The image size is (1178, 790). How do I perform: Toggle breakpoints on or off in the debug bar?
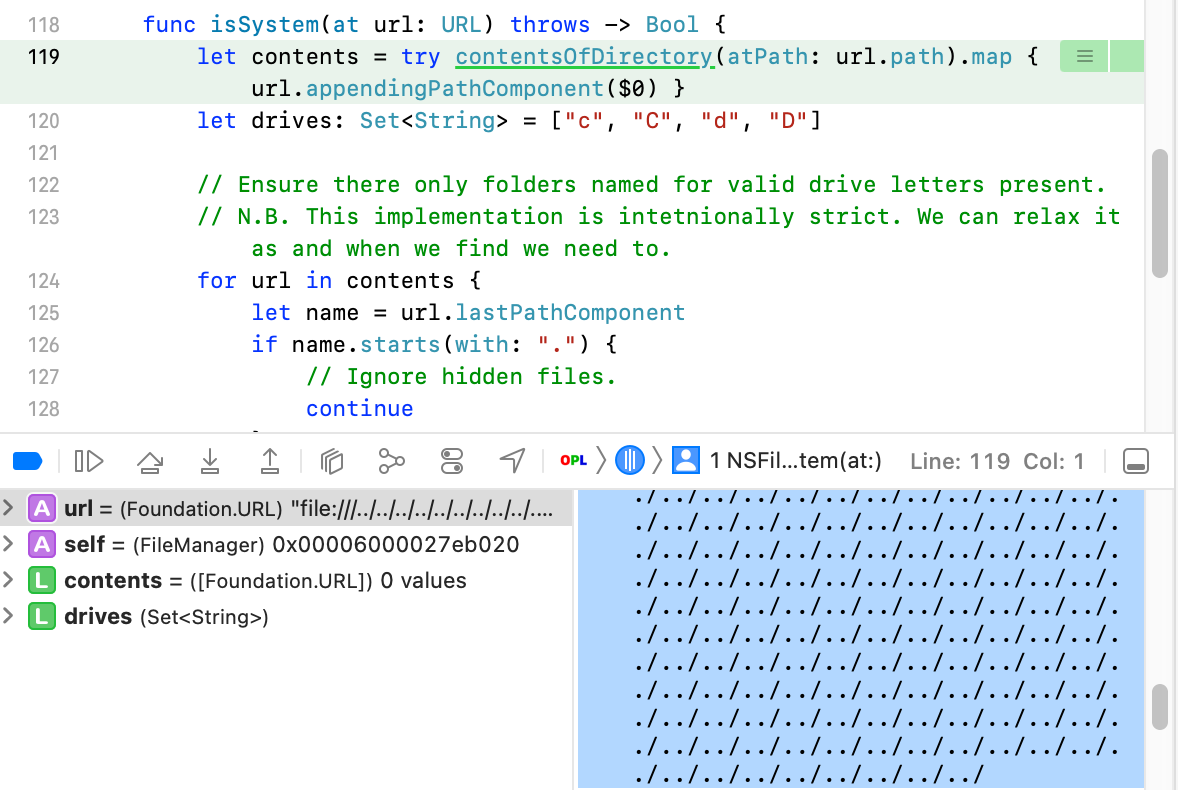(28, 460)
